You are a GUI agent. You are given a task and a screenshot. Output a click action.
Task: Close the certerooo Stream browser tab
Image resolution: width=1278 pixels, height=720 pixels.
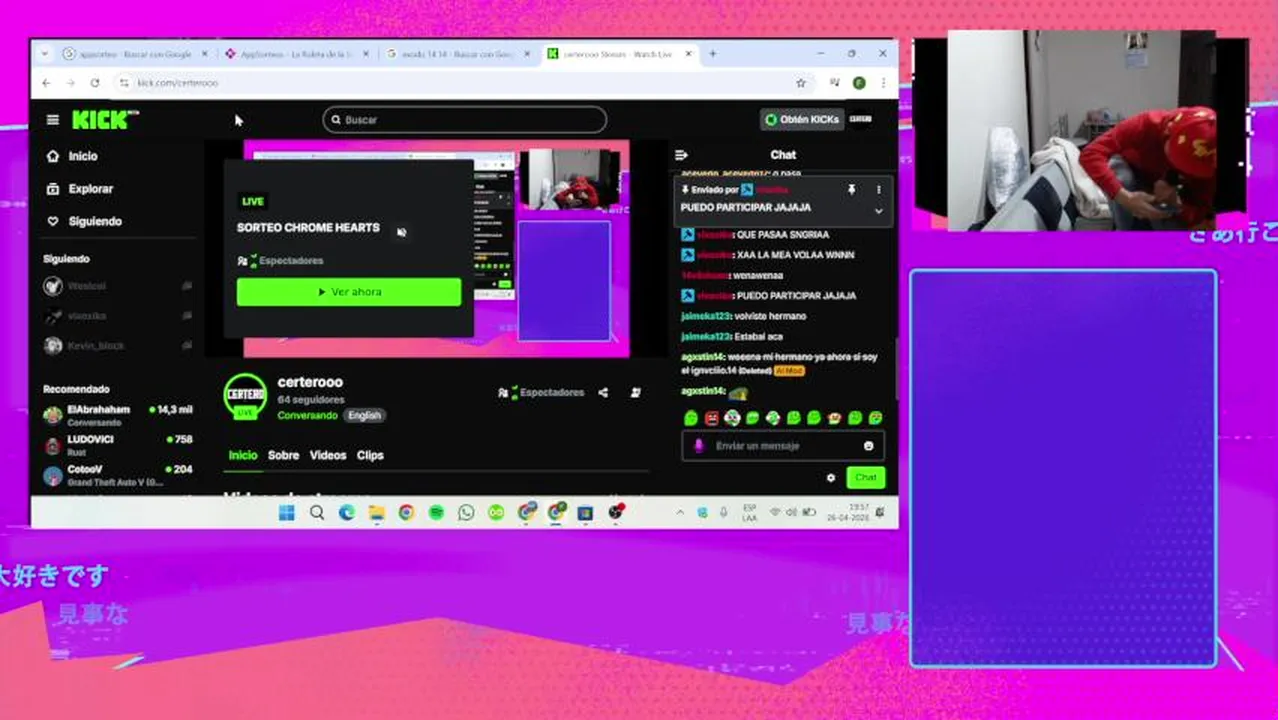pyautogui.click(x=689, y=54)
